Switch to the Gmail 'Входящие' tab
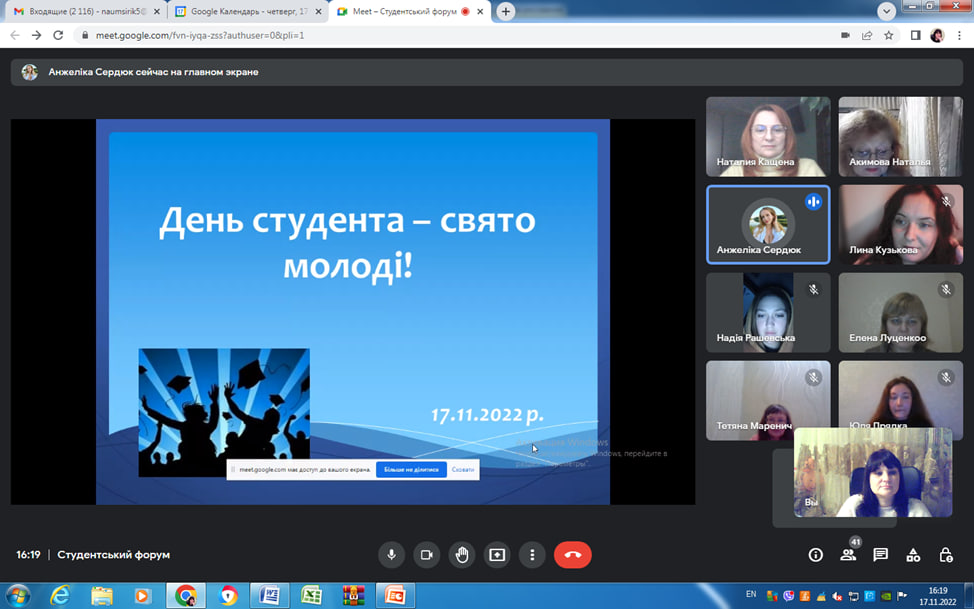 [85, 11]
